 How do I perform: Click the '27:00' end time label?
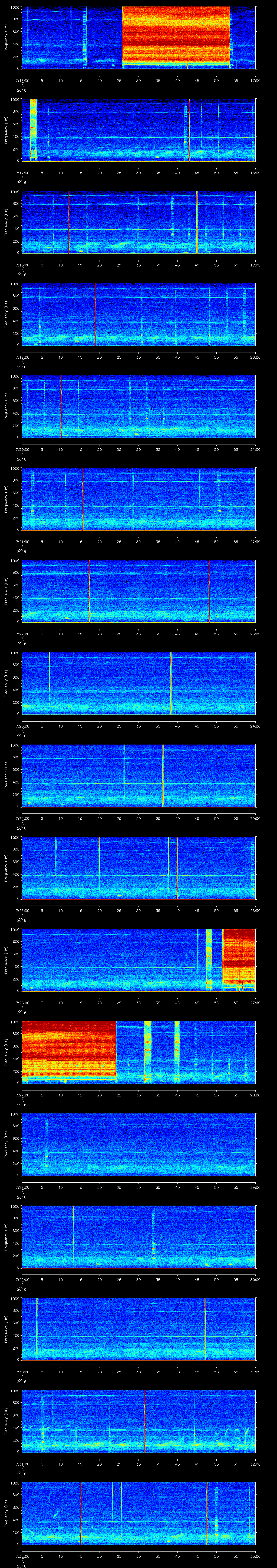coord(255,1003)
